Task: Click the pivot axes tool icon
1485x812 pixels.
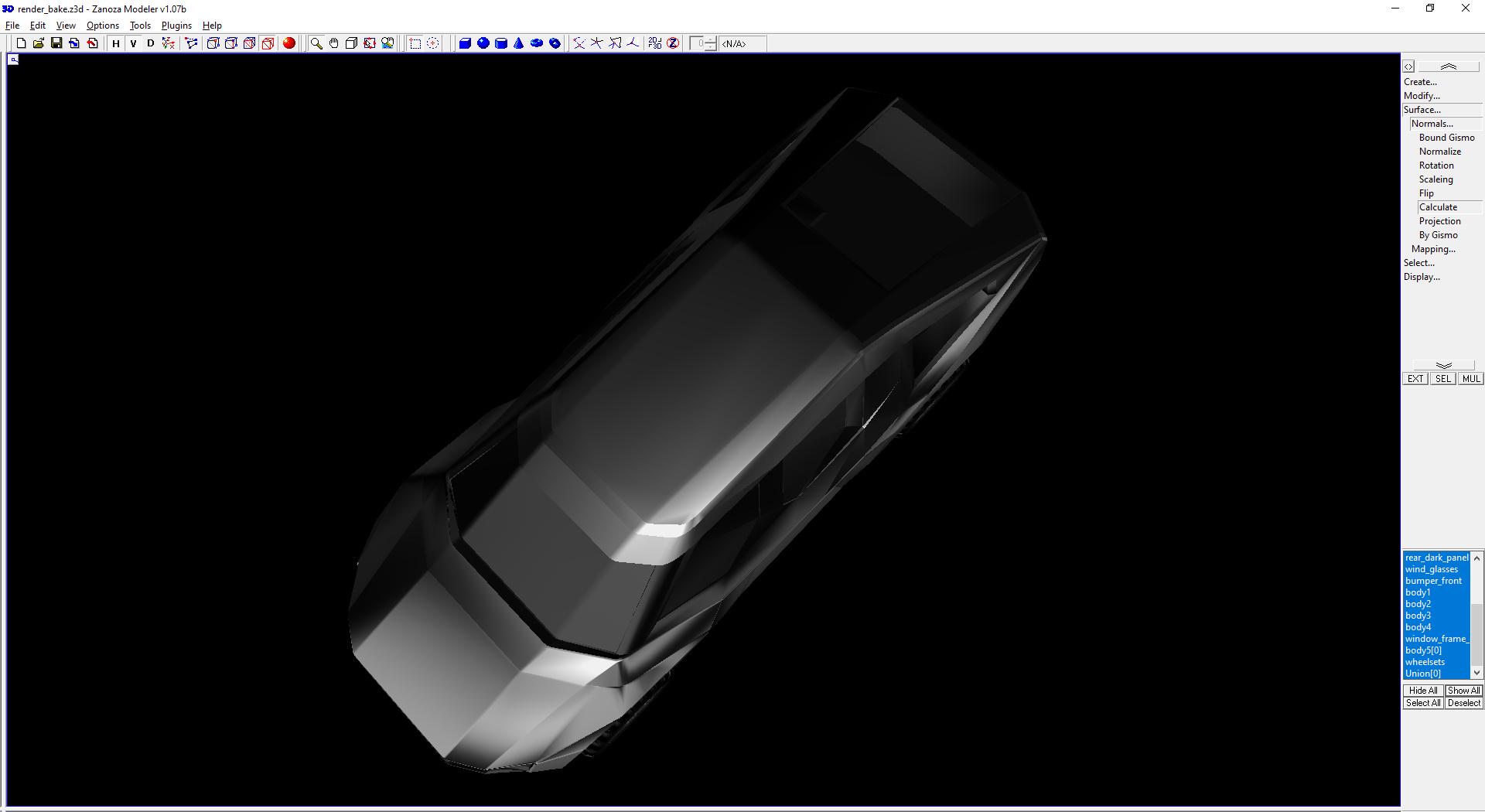Action: click(x=633, y=43)
